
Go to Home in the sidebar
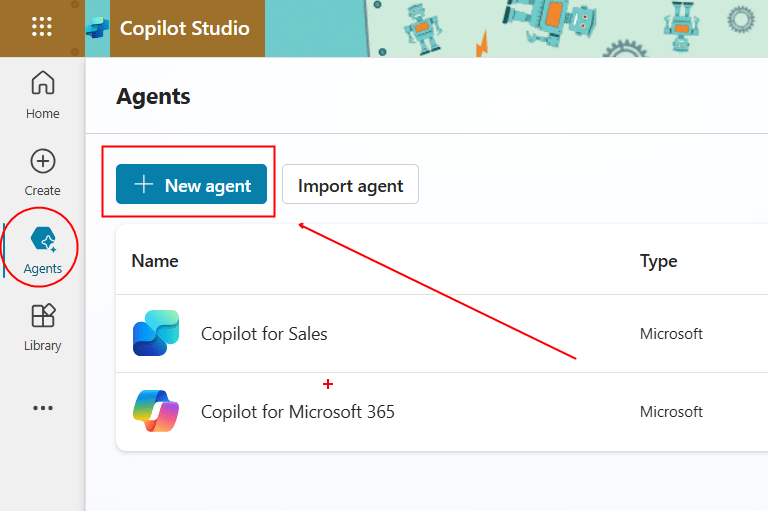point(43,95)
